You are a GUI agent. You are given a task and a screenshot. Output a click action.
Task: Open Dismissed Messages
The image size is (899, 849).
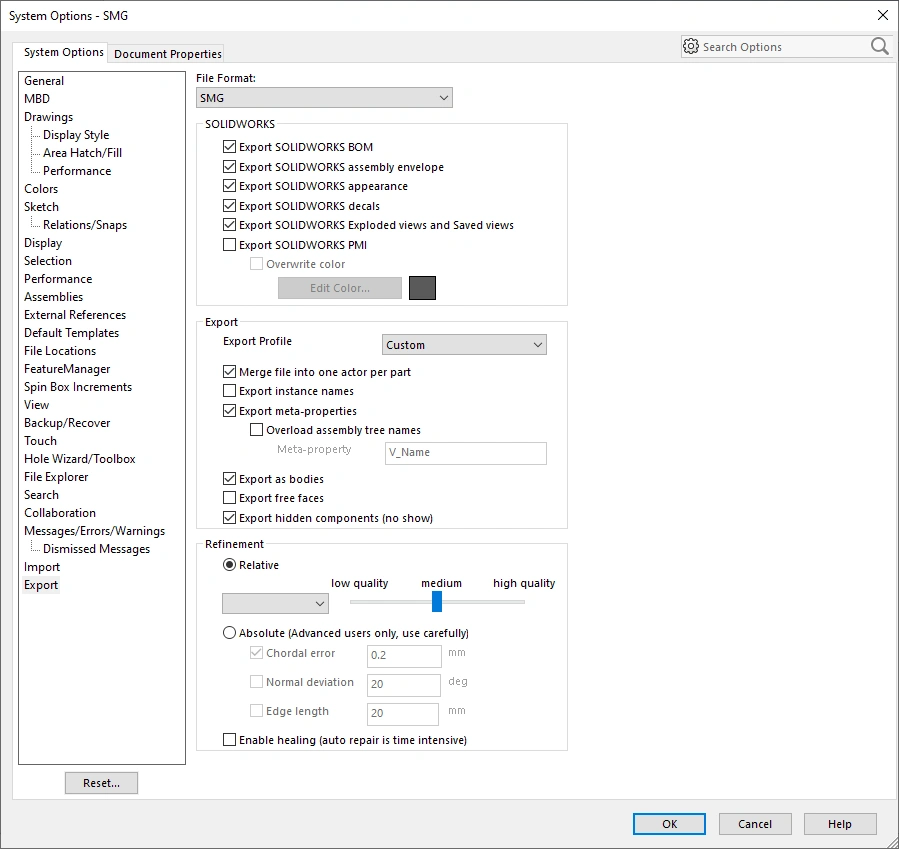(x=96, y=549)
